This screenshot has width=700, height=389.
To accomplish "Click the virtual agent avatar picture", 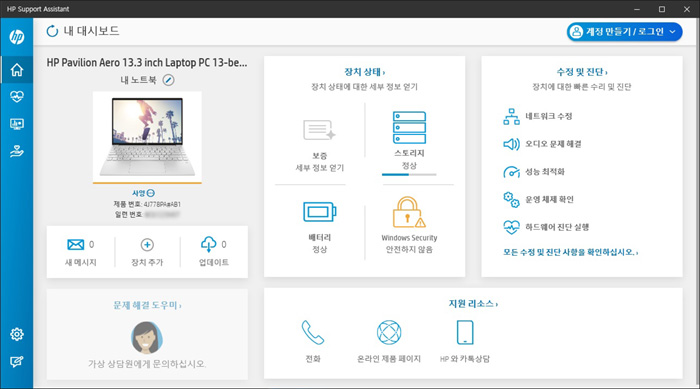I will (x=147, y=338).
